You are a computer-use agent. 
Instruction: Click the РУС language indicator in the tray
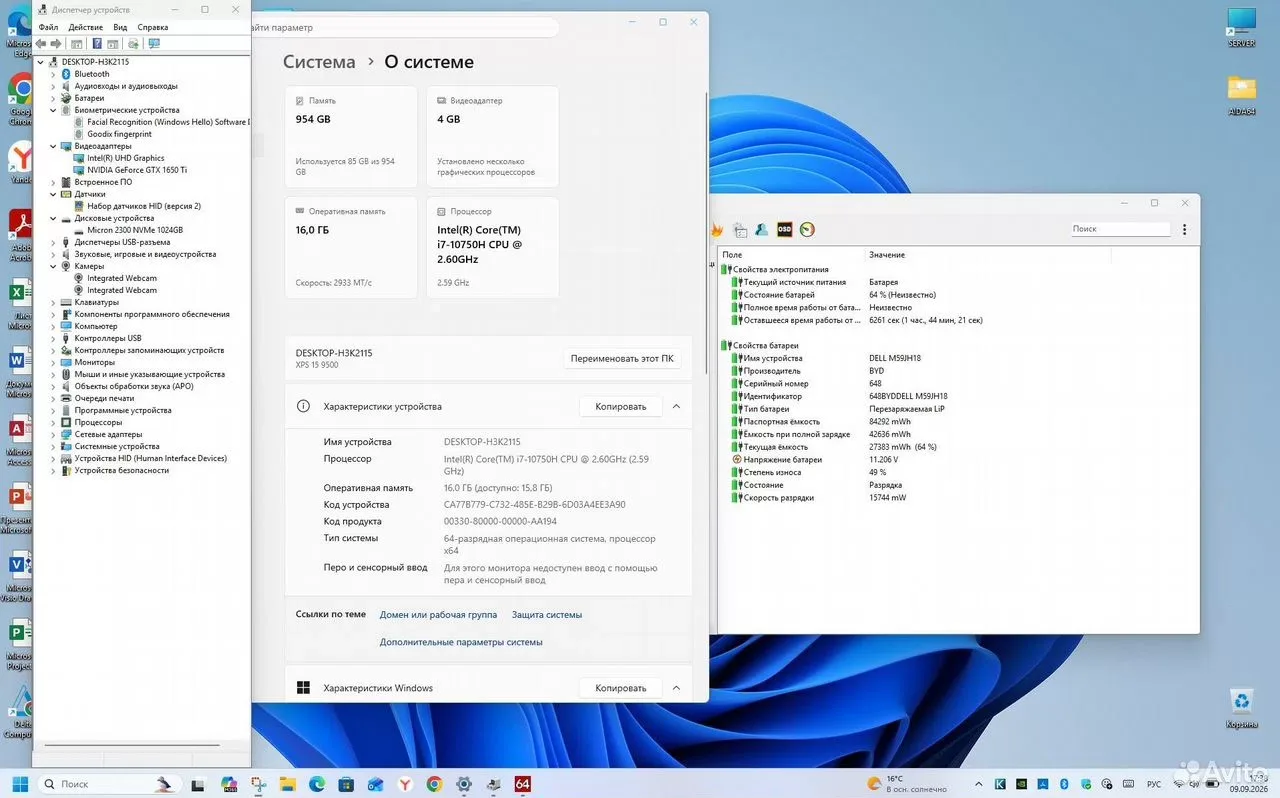(1153, 784)
